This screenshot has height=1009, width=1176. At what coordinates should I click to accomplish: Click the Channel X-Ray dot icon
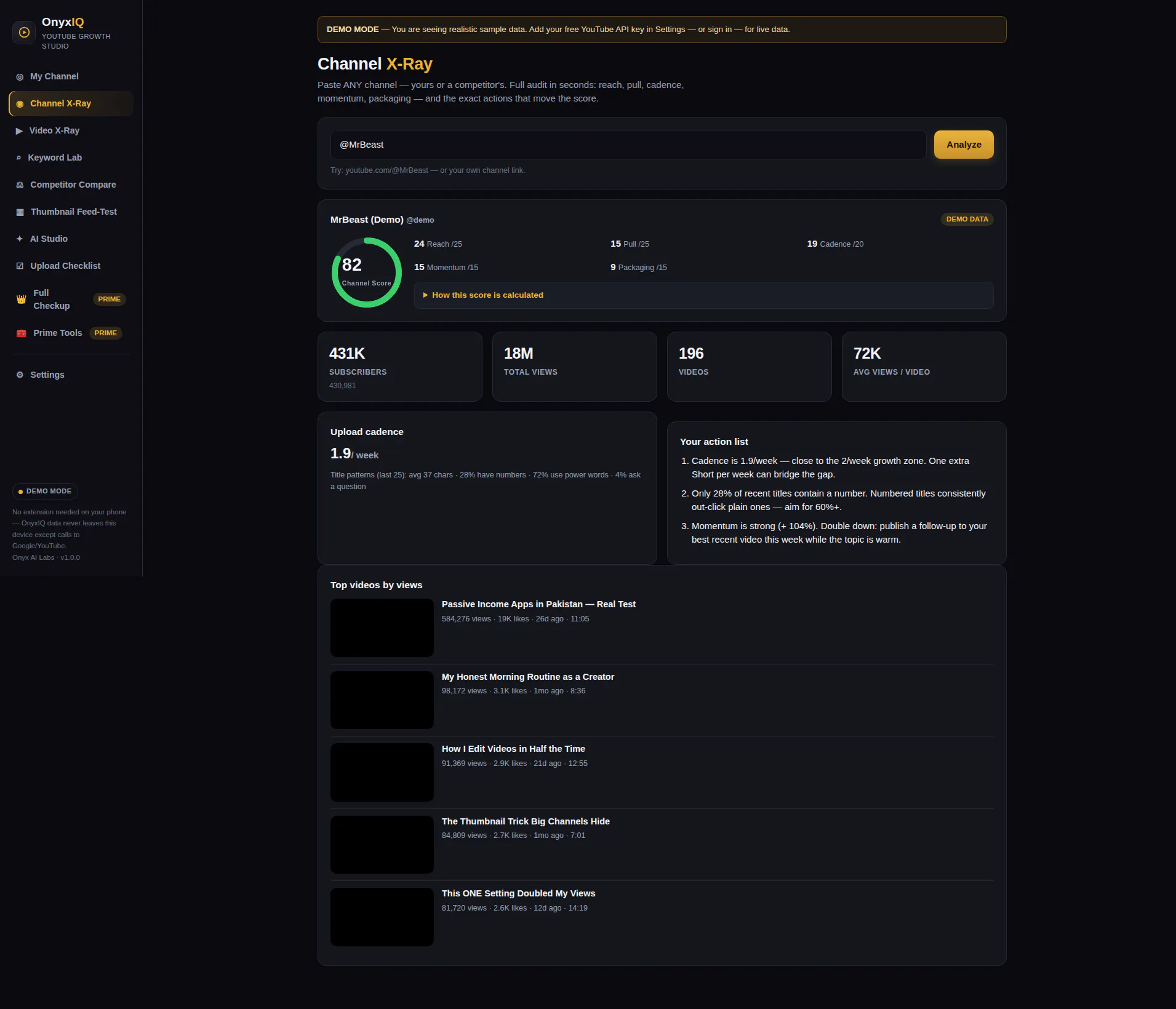[x=20, y=104]
